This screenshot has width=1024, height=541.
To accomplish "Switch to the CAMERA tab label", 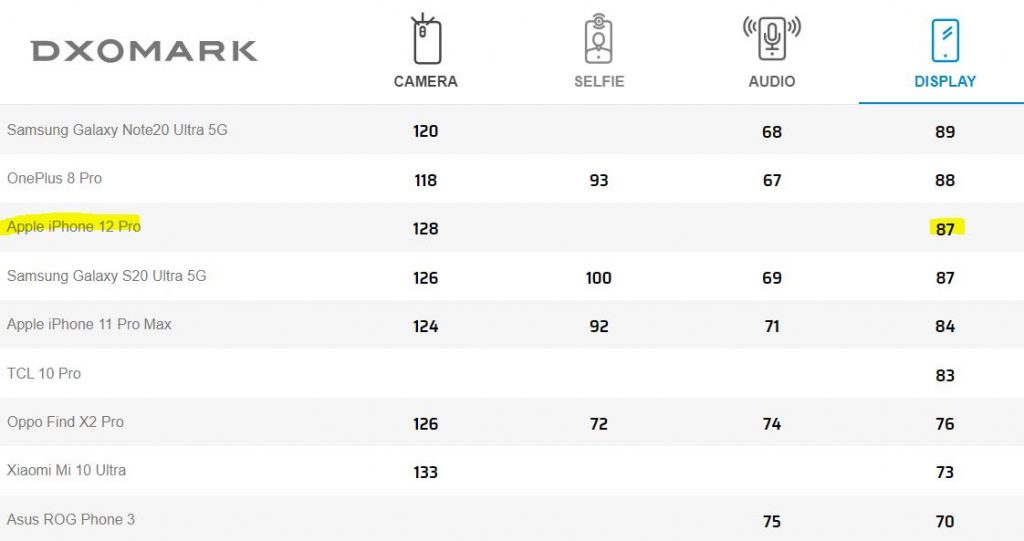I will [x=426, y=82].
